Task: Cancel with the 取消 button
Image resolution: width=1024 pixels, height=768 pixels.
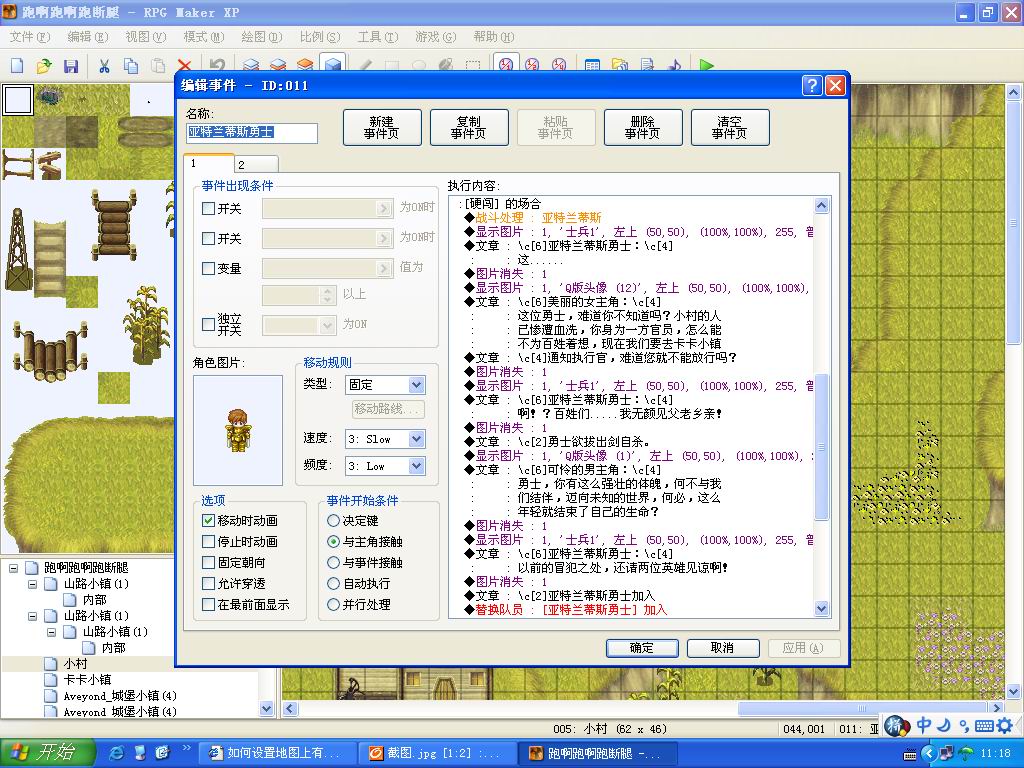Action: pos(722,648)
